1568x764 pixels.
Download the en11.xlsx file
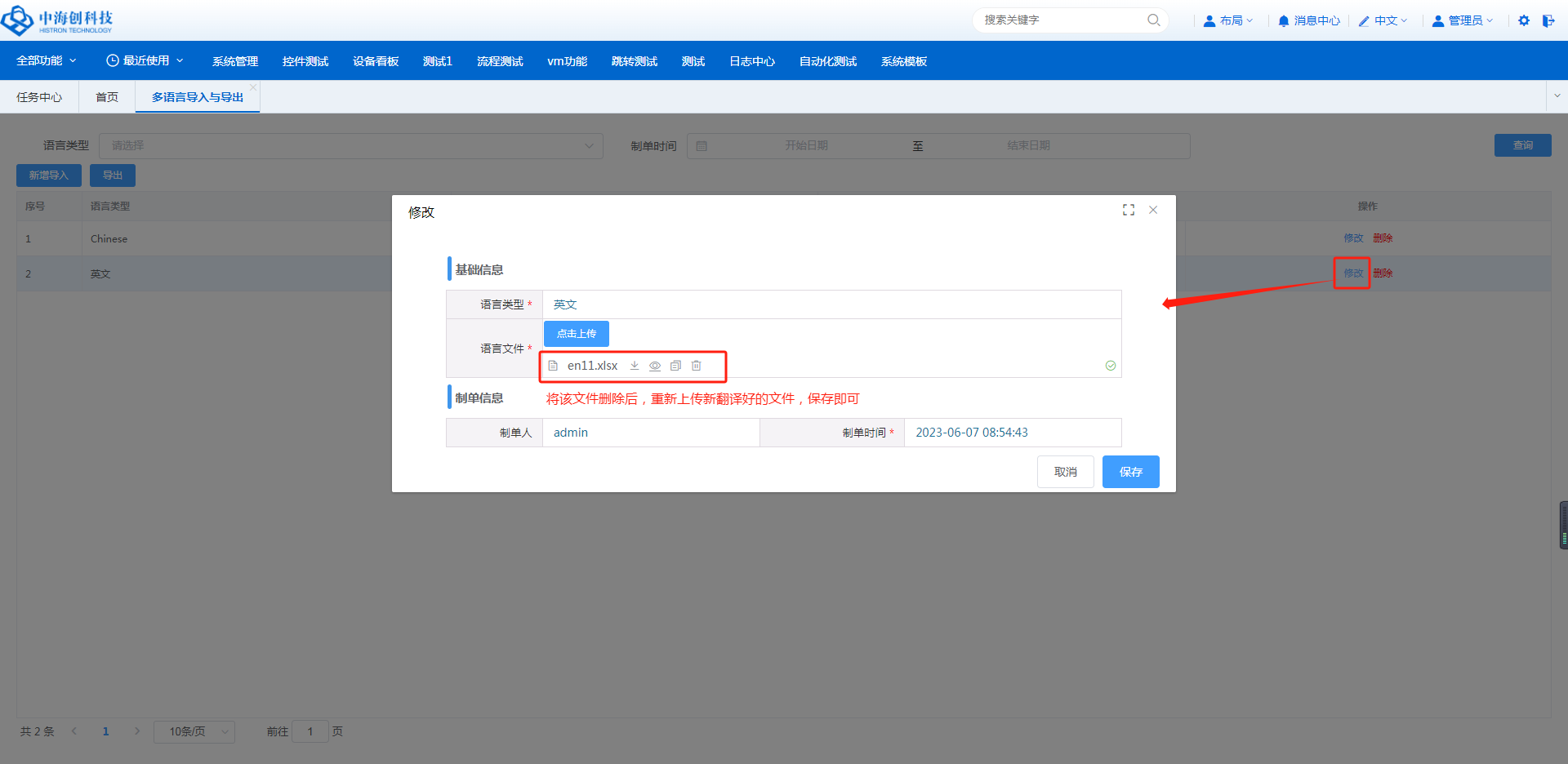pos(635,366)
